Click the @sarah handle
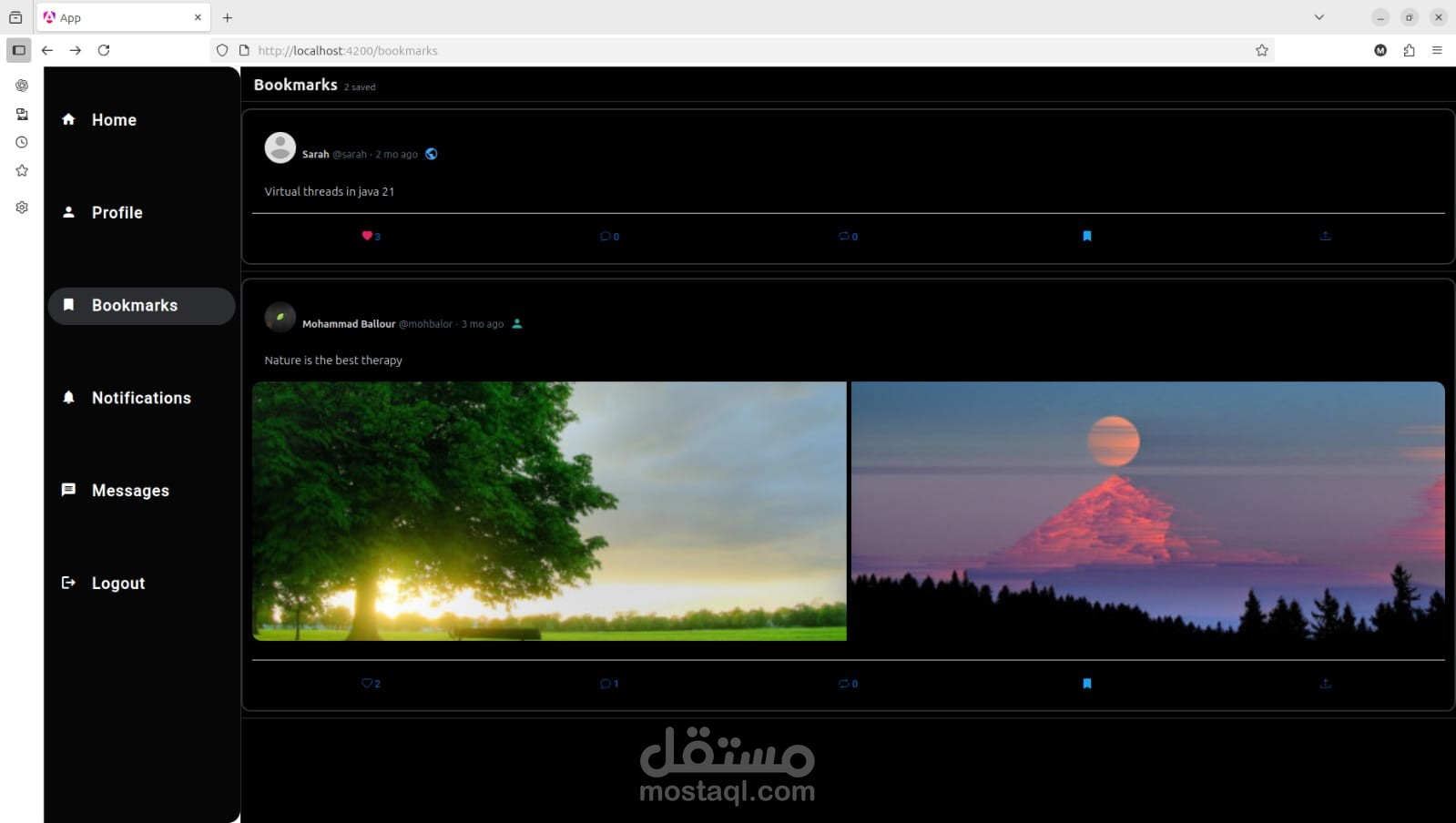The image size is (1456, 823). coord(350,155)
